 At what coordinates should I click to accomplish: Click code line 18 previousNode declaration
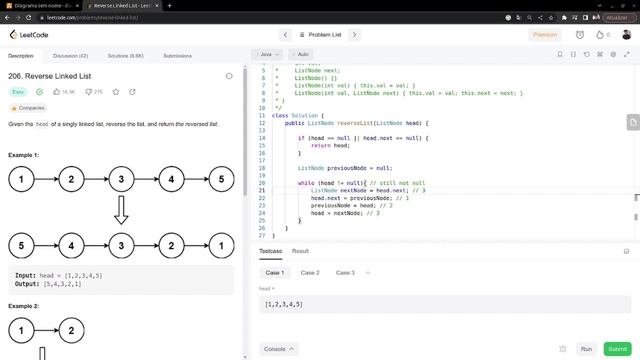tap(345, 168)
